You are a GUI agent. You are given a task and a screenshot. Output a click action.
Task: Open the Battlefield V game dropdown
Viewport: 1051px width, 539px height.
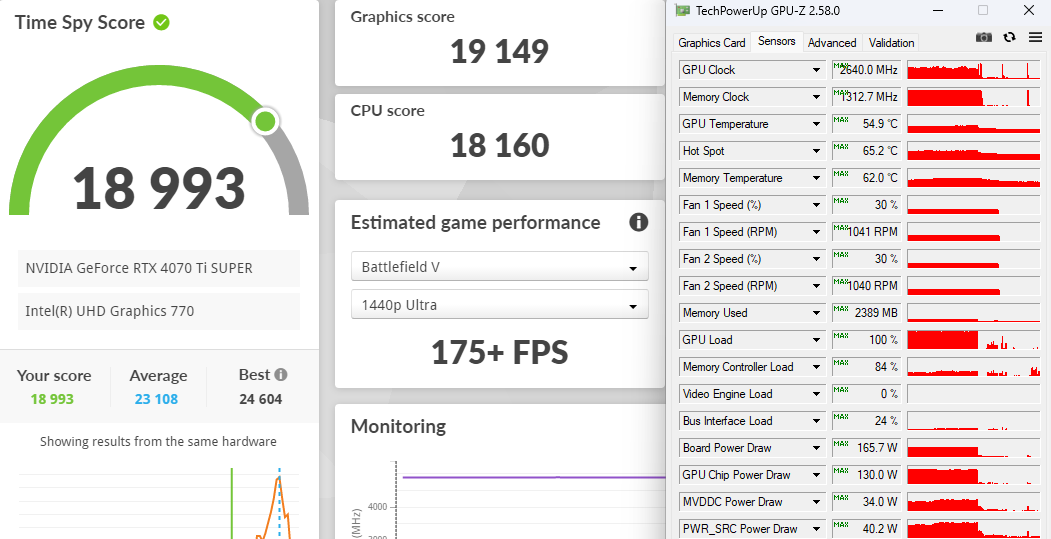coord(499,267)
